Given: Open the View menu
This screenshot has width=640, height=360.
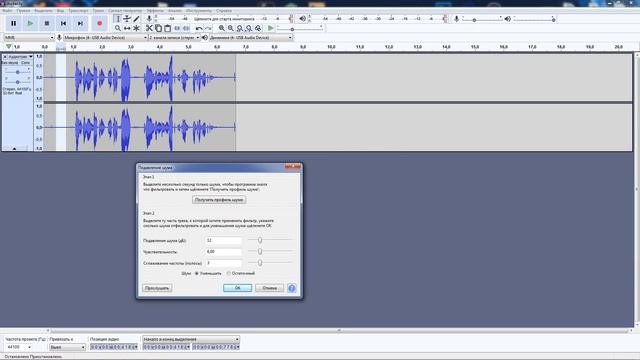Looking at the screenshot, I should pos(60,11).
